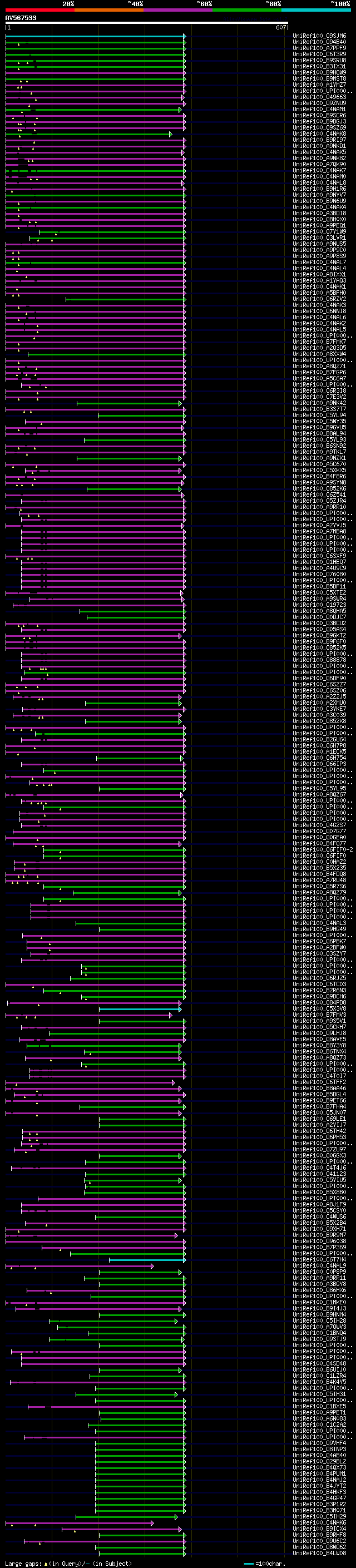Click the UniRef100_Q9VHF4 label
Viewport: 356px width, 1568px height.
coord(319,1443)
